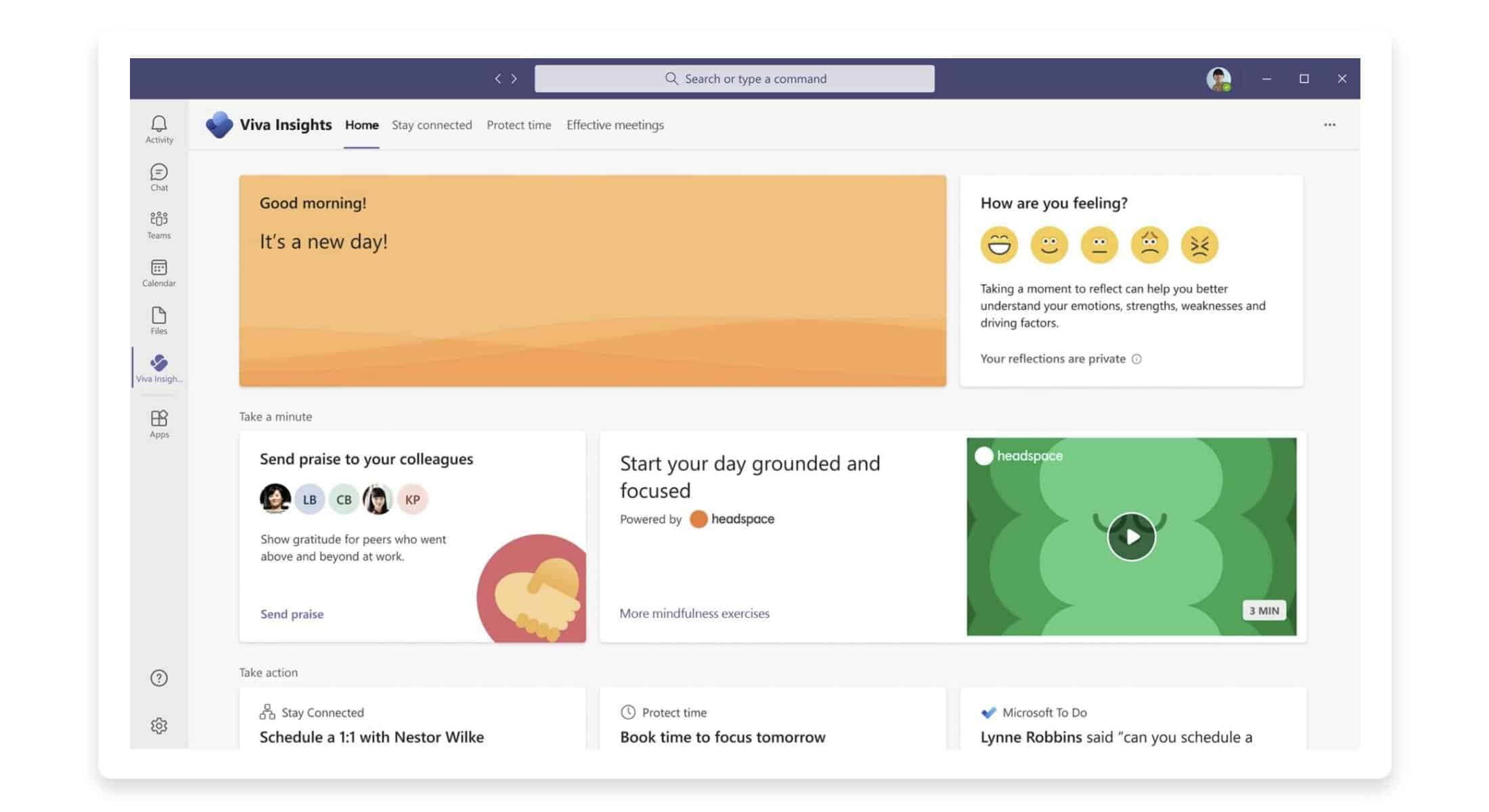Viewport: 1489px width, 812px height.
Task: Select the fourth colleague photo avatar
Action: [378, 499]
